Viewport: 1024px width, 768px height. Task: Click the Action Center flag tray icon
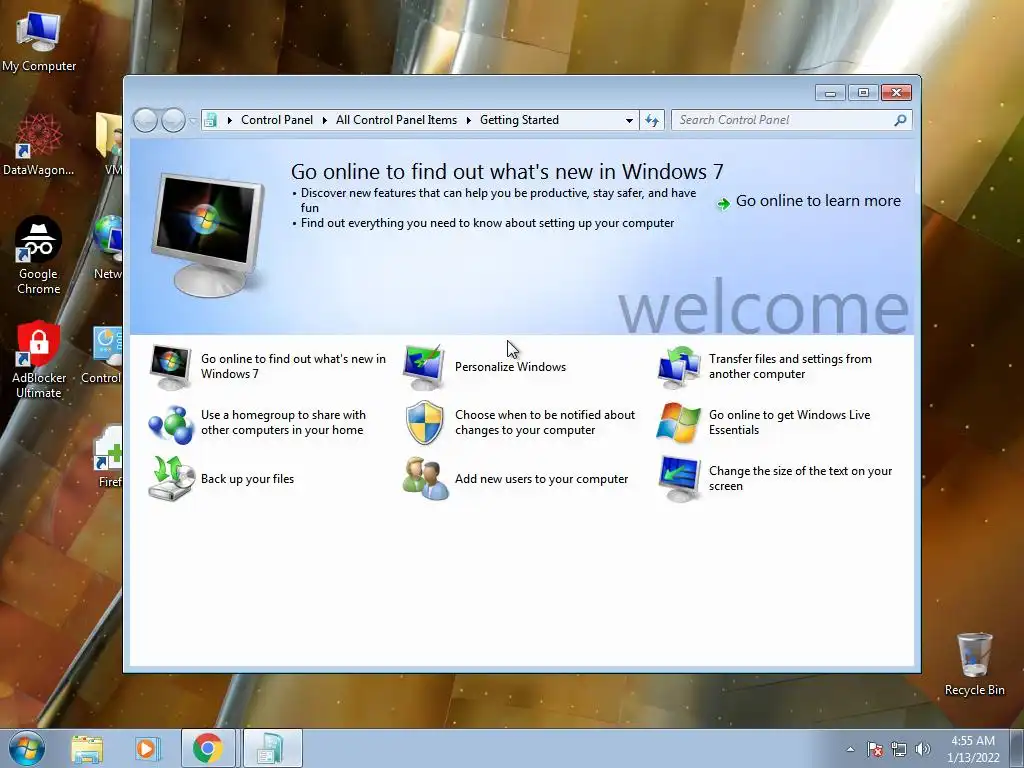[874, 749]
